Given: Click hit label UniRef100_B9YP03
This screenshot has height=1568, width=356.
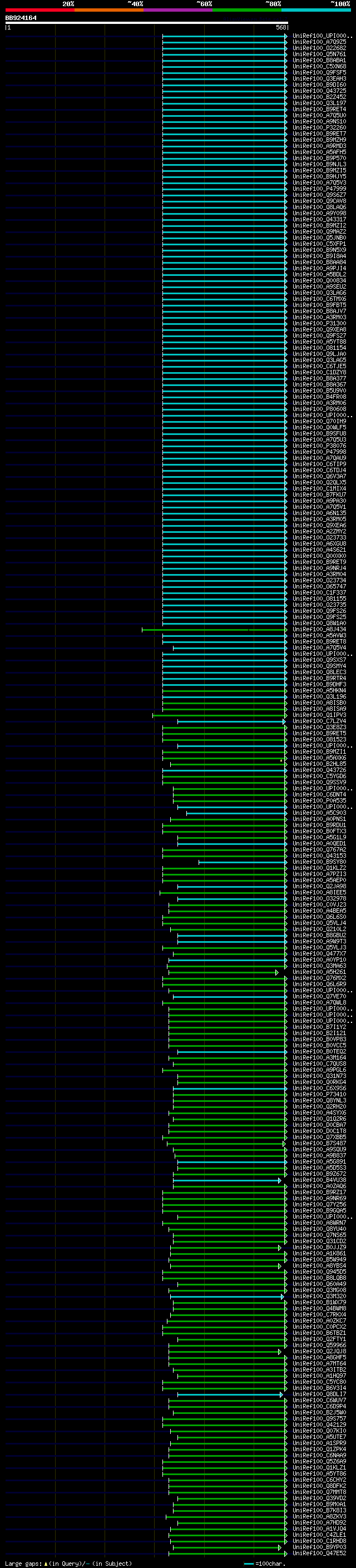Looking at the screenshot, I should click(319, 1547).
